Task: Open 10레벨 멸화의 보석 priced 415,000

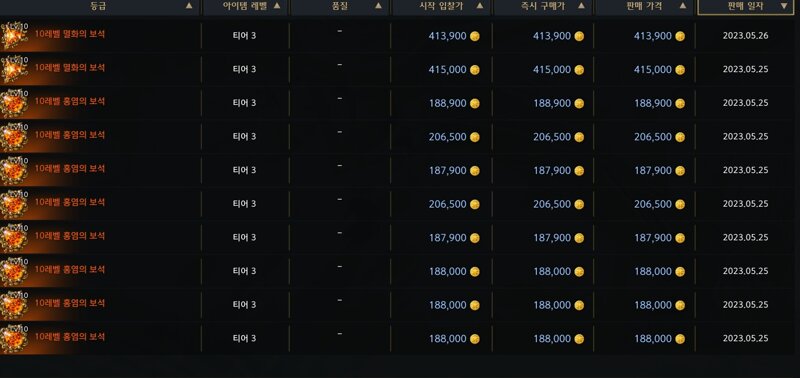Action: tap(70, 68)
